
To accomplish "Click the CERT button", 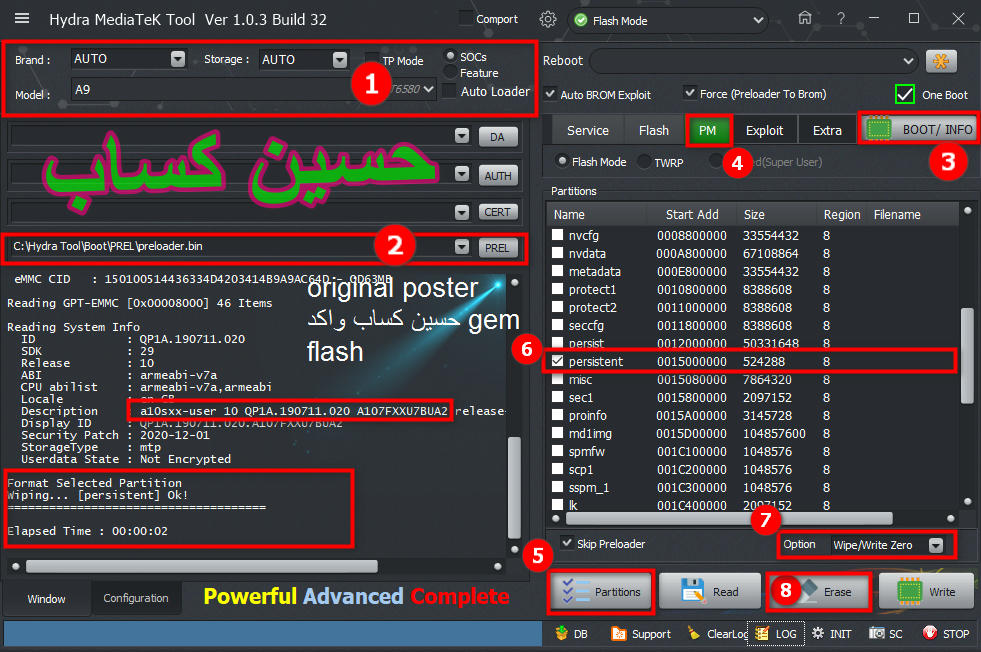I will [497, 212].
